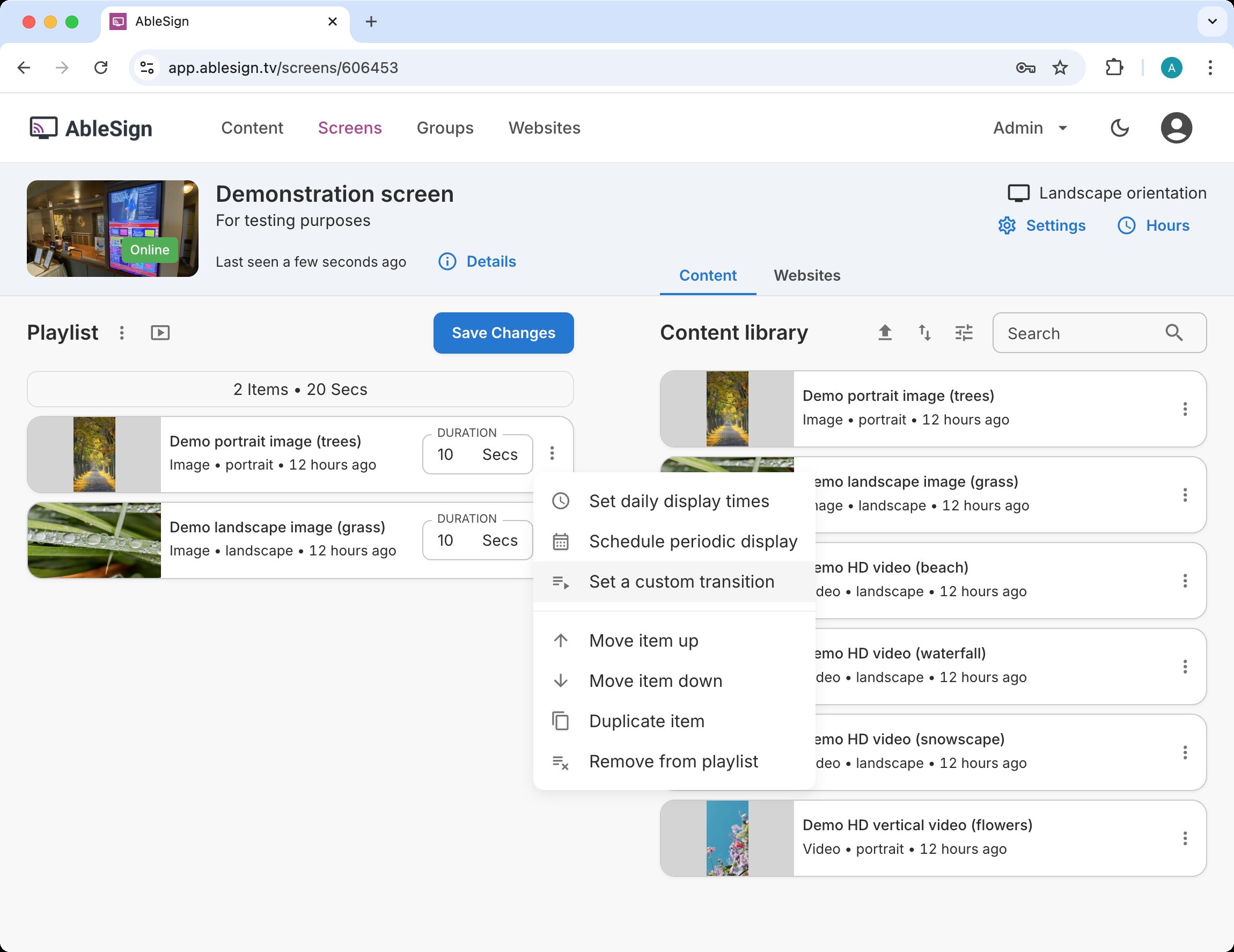The image size is (1234, 952).
Task: Click the content library Search field
Action: (x=1082, y=333)
